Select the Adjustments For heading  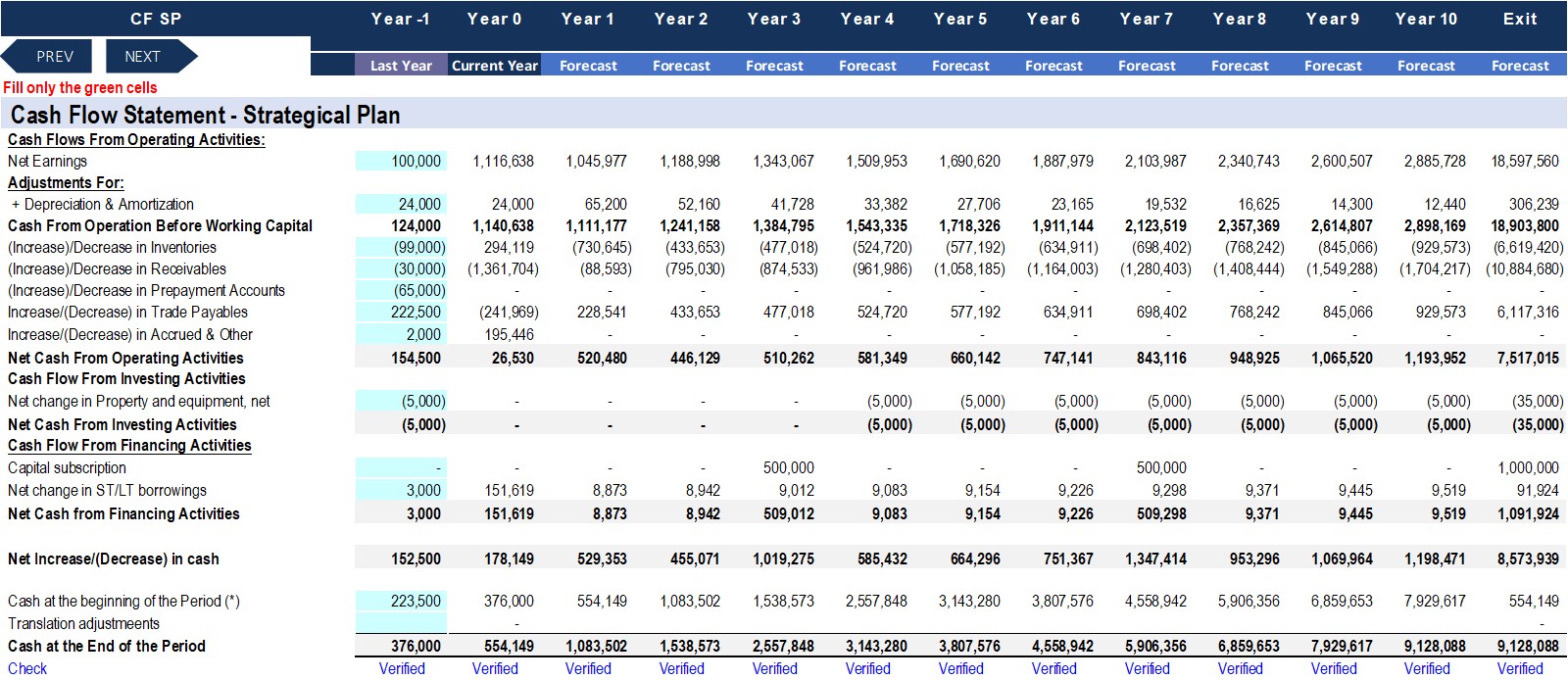(66, 182)
